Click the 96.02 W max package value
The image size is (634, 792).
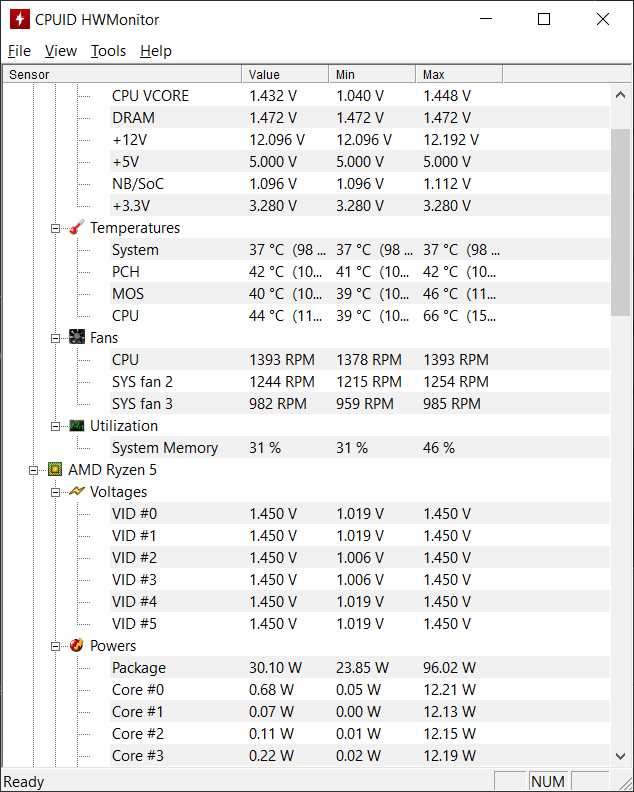(x=449, y=668)
